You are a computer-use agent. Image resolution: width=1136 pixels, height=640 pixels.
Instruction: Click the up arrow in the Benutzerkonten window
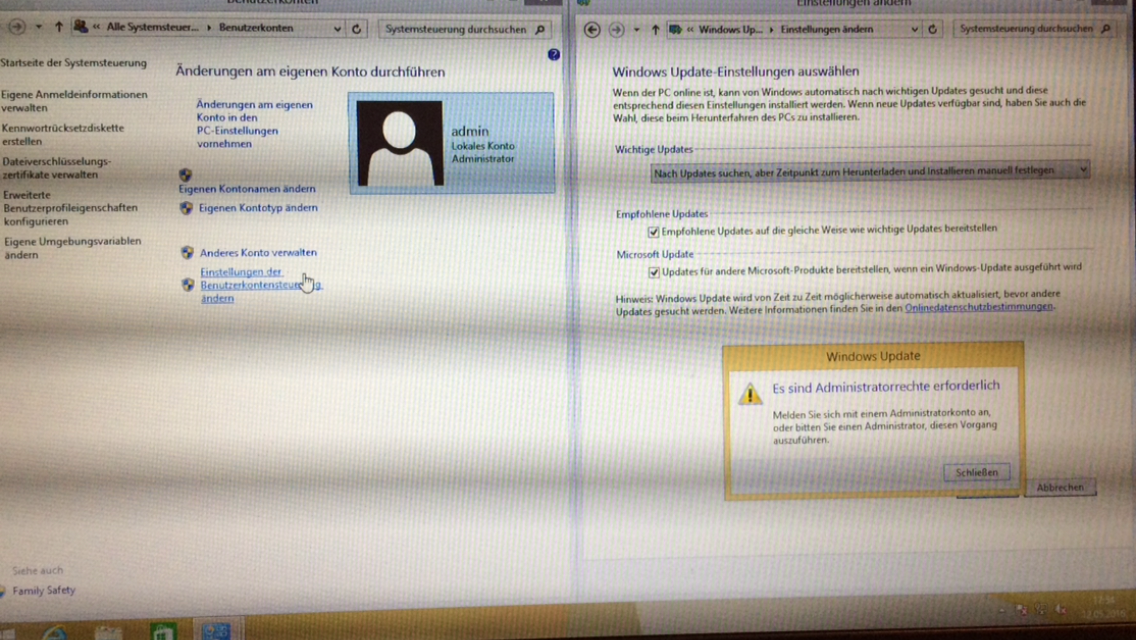click(59, 27)
